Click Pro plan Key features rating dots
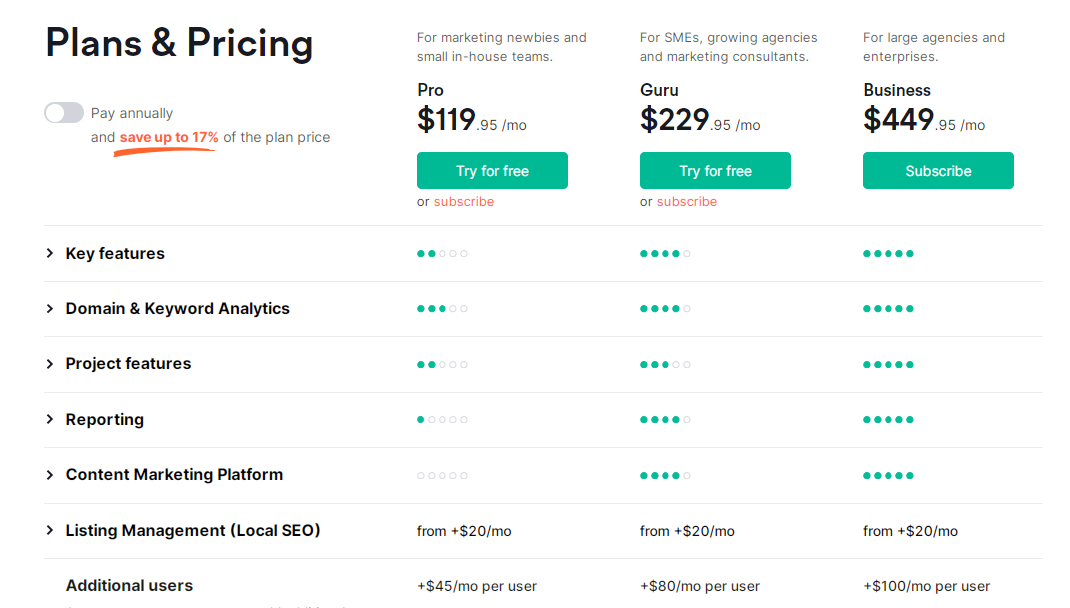 pyautogui.click(x=442, y=254)
